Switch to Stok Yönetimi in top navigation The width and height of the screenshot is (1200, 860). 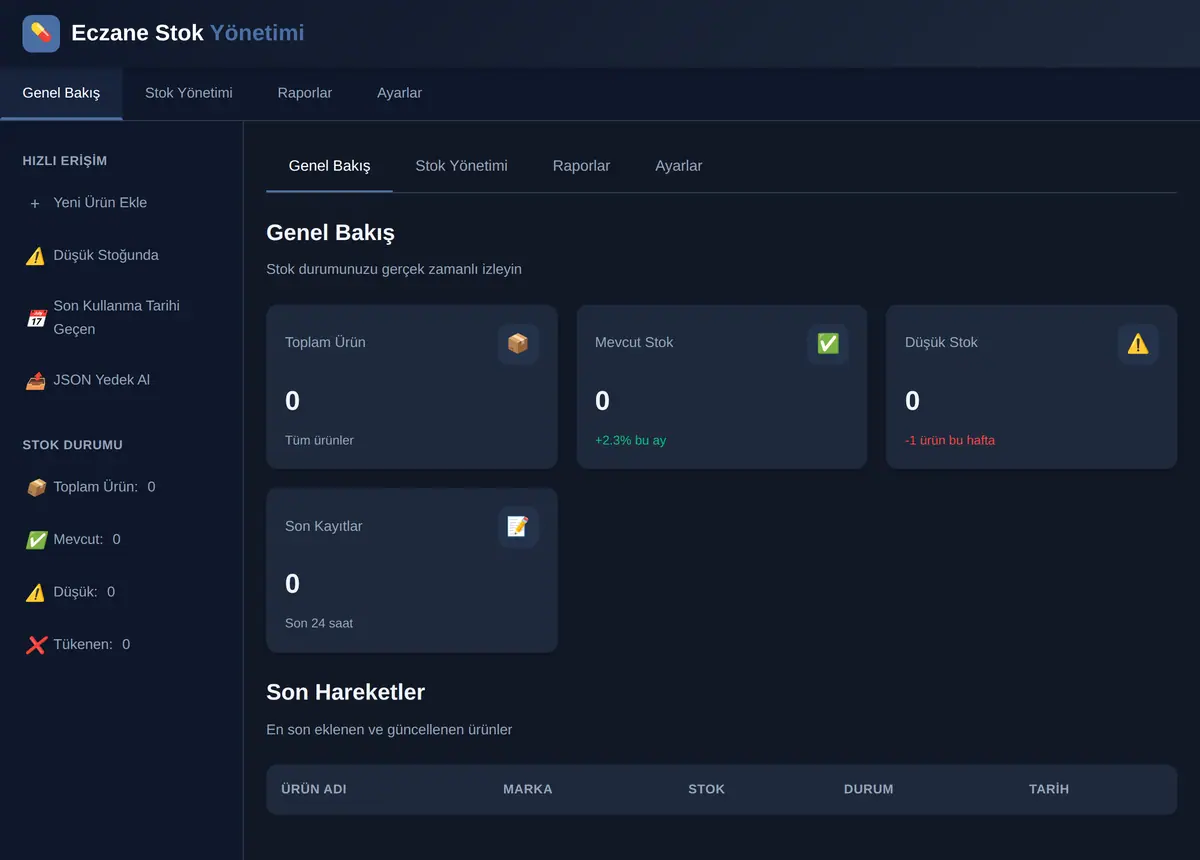tap(189, 93)
